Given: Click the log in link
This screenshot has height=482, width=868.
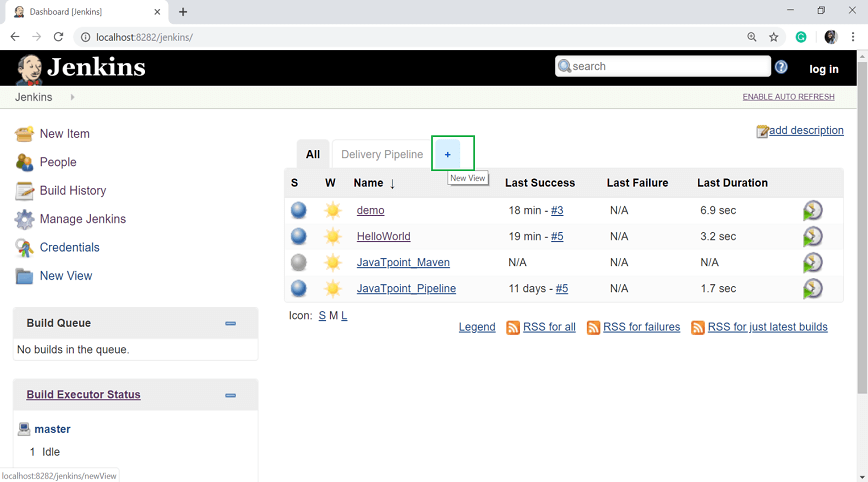Looking at the screenshot, I should 824,69.
